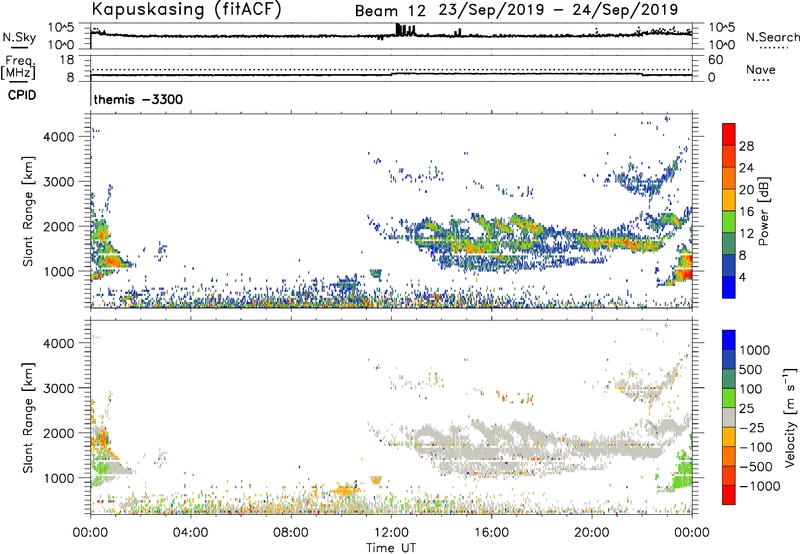Click the 'Time UT' axis title
Screen dimensions: 800x554
391,548
